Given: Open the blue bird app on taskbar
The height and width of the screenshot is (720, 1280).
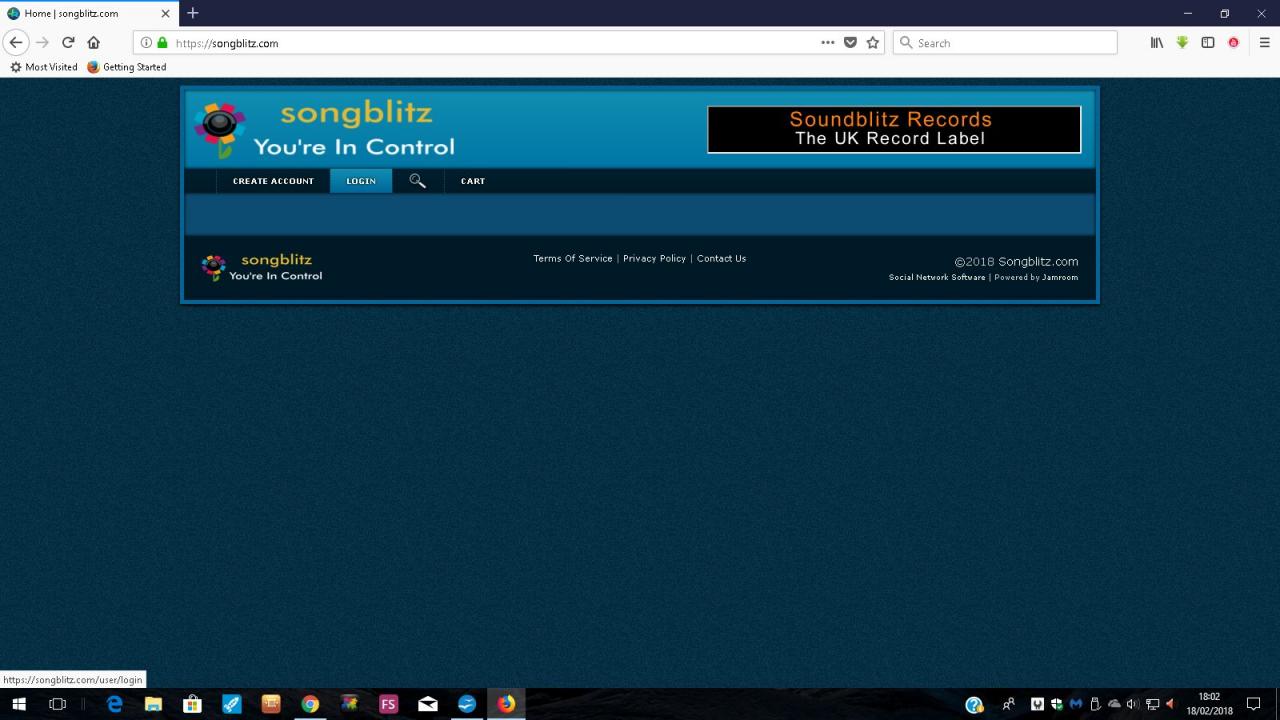Looking at the screenshot, I should tap(467, 704).
